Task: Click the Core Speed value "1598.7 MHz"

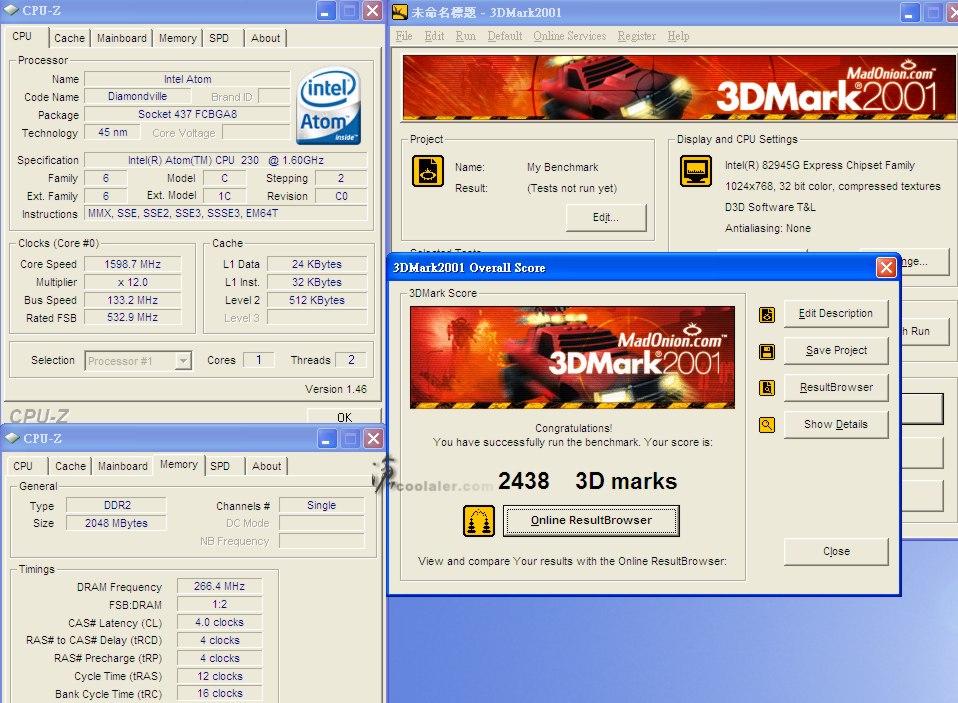Action: 133,264
